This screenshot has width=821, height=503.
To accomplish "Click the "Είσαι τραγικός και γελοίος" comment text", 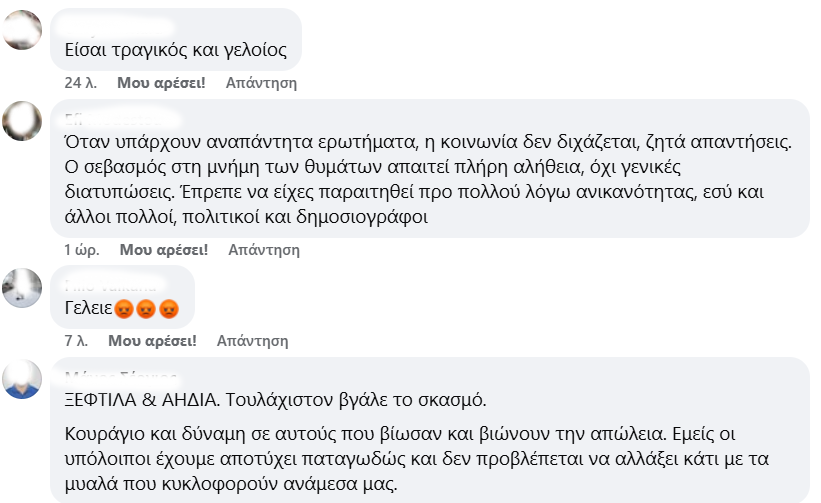I will tap(175, 49).
